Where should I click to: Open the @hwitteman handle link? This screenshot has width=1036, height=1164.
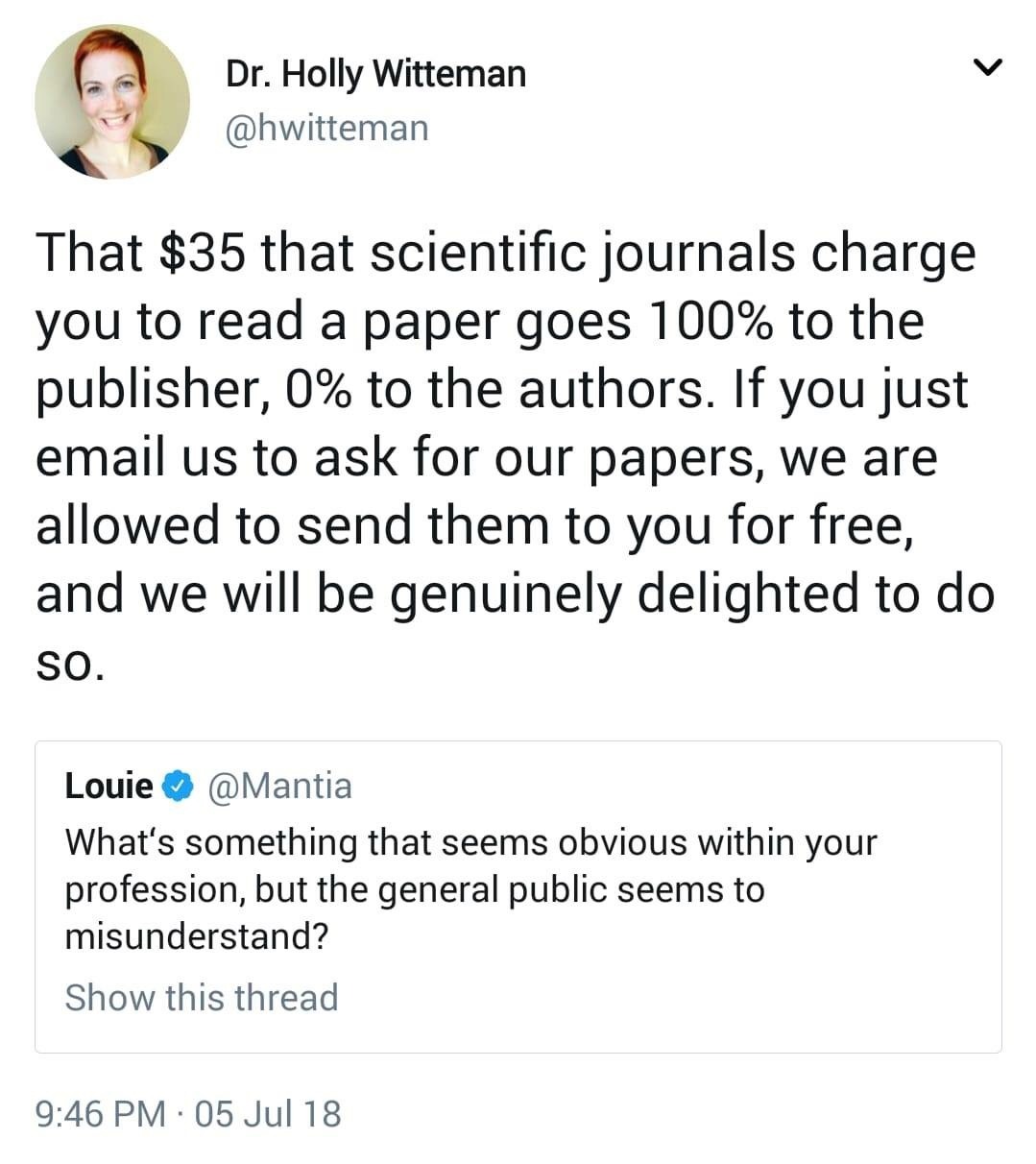[326, 128]
